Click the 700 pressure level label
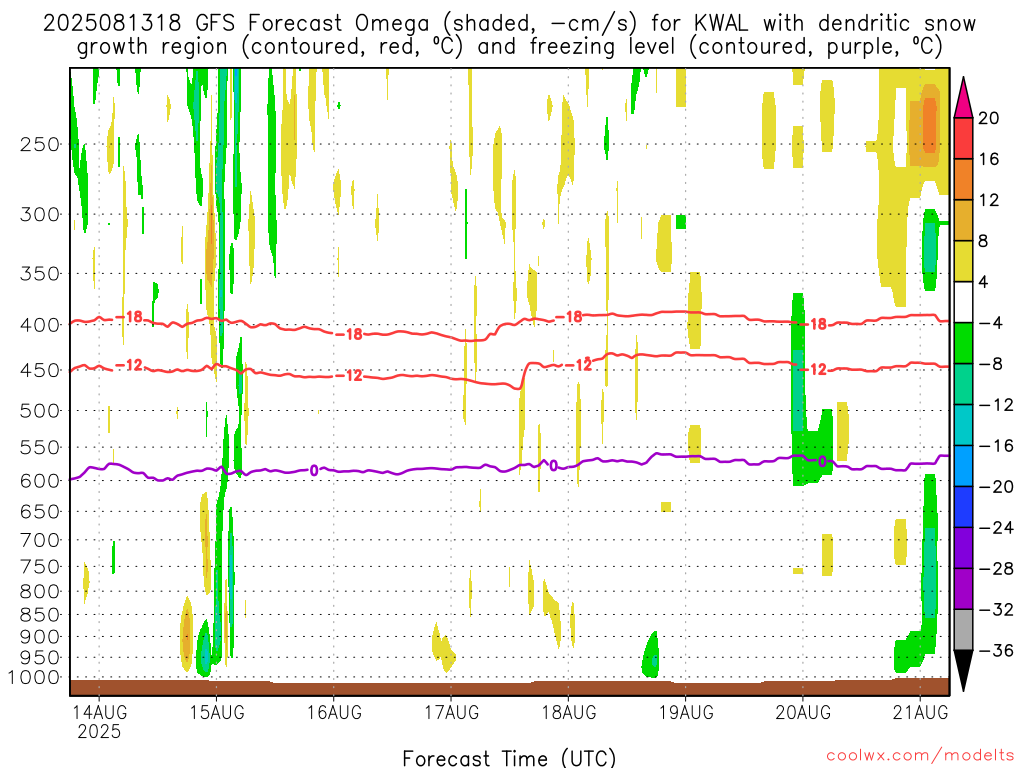Viewport: 1024px width, 768px height. (x=40, y=540)
